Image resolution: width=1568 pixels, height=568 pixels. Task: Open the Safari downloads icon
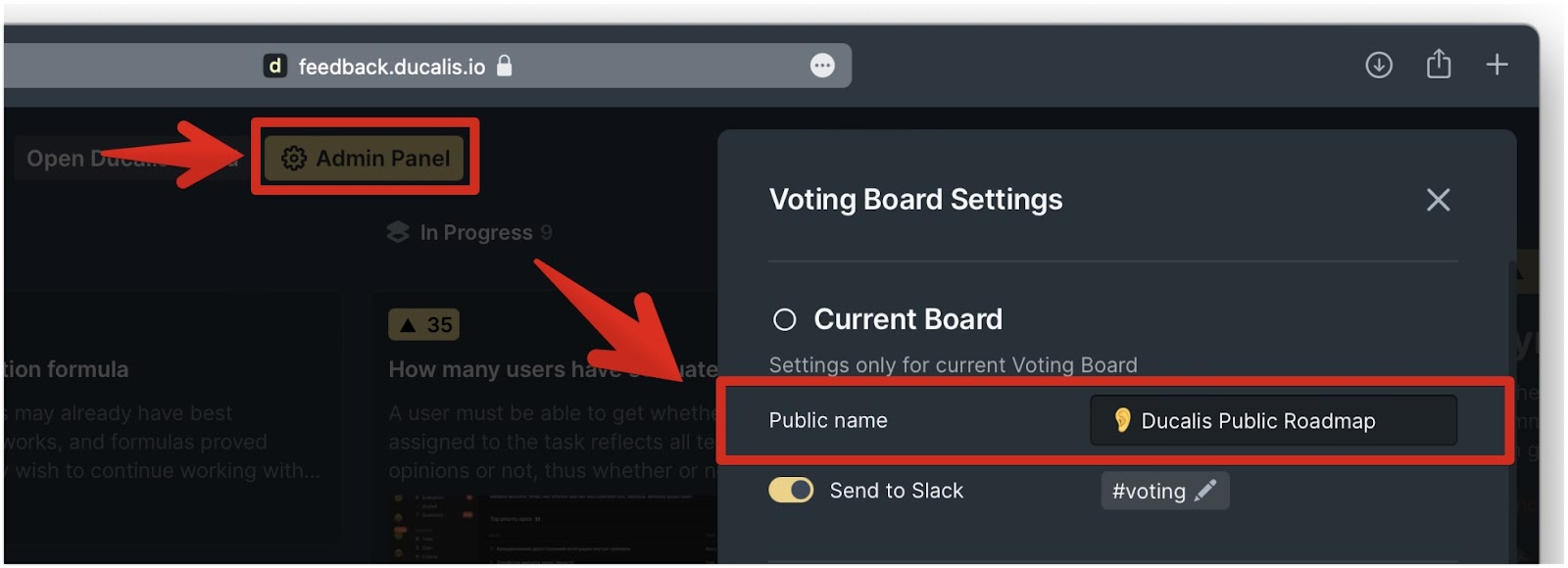tap(1379, 66)
